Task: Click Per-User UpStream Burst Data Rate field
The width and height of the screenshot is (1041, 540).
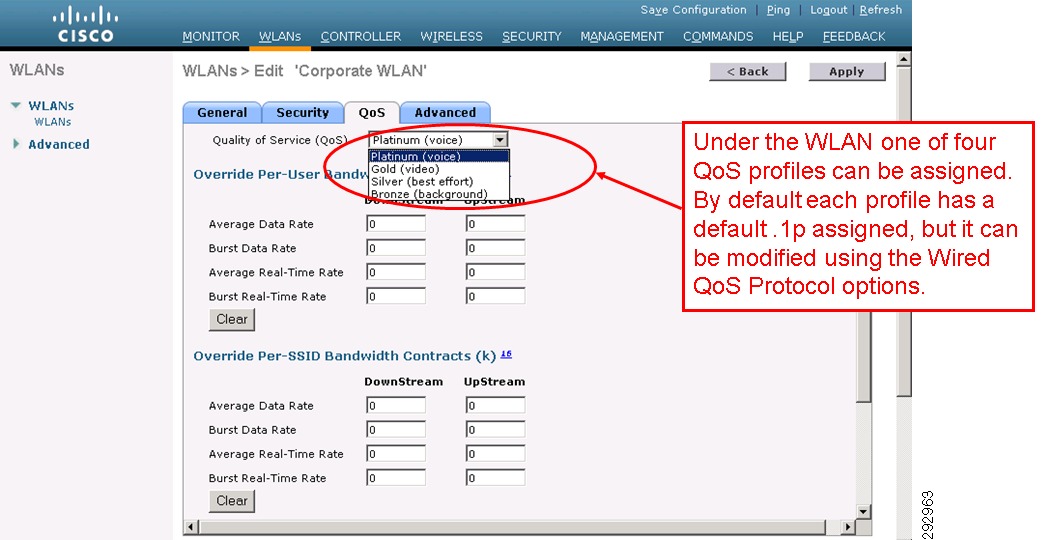Action: (x=495, y=248)
